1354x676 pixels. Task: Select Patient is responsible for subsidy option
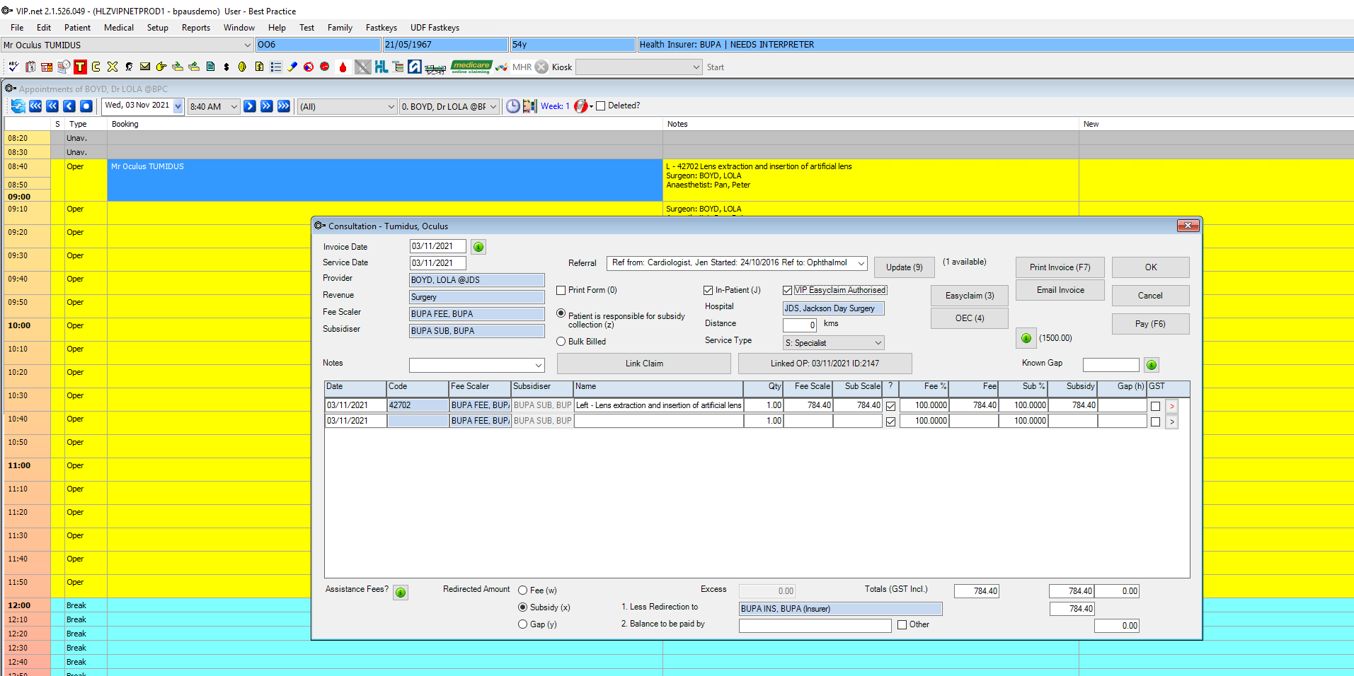point(561,314)
